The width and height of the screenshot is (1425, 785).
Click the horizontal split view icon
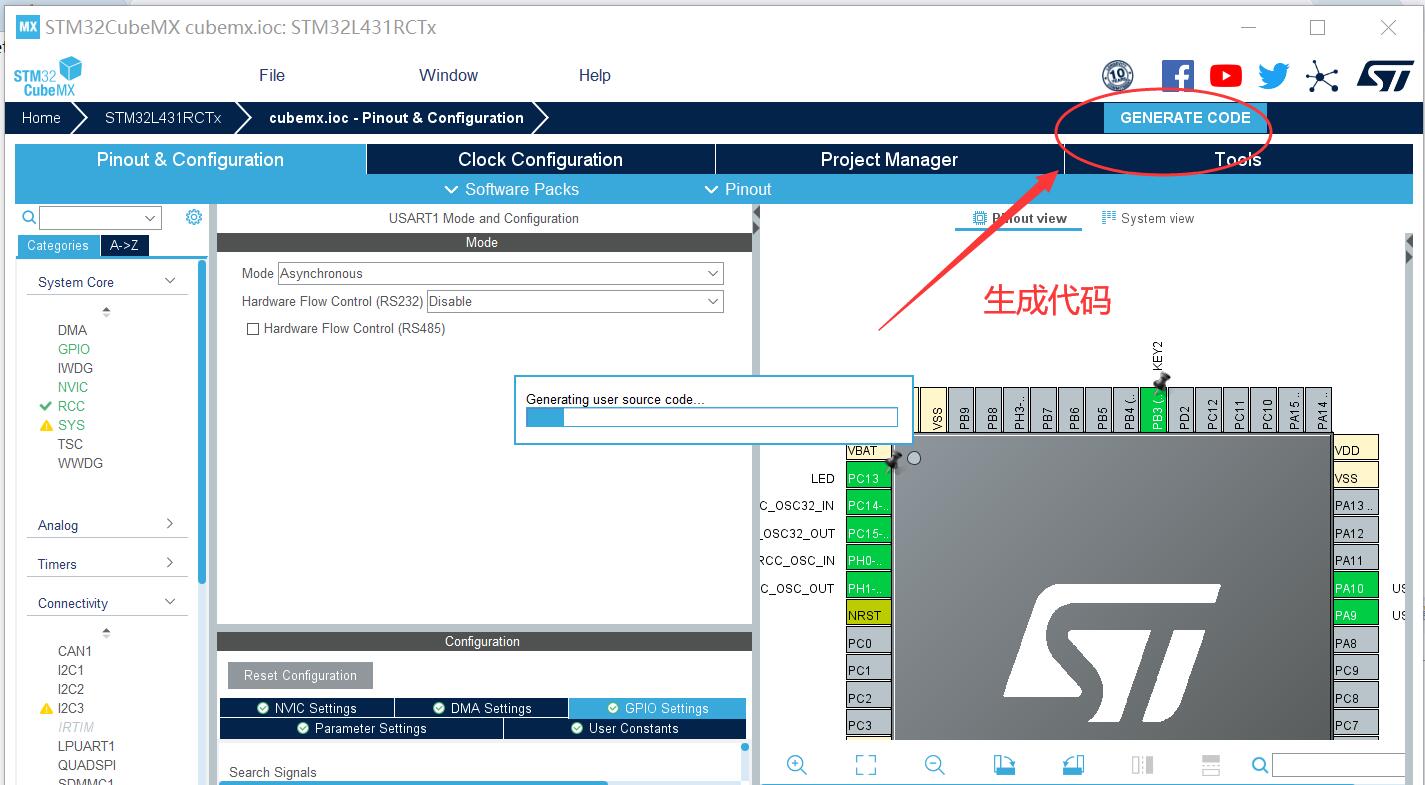(1211, 765)
